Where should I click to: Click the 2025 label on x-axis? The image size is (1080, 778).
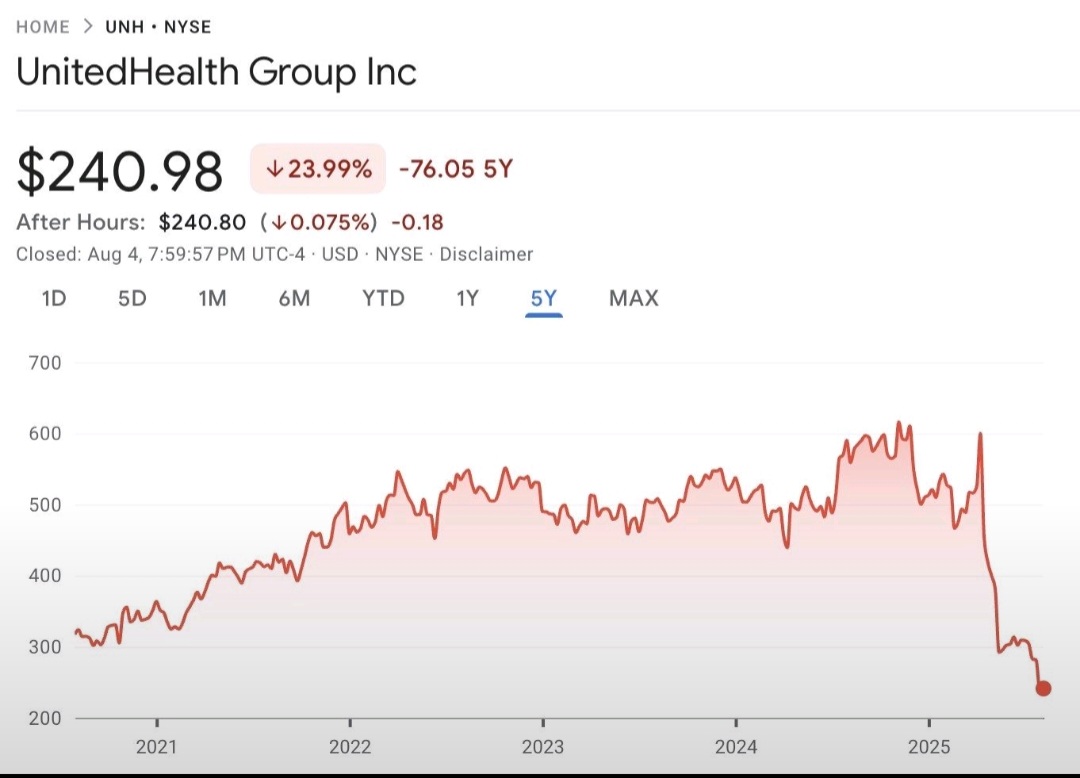coord(929,746)
